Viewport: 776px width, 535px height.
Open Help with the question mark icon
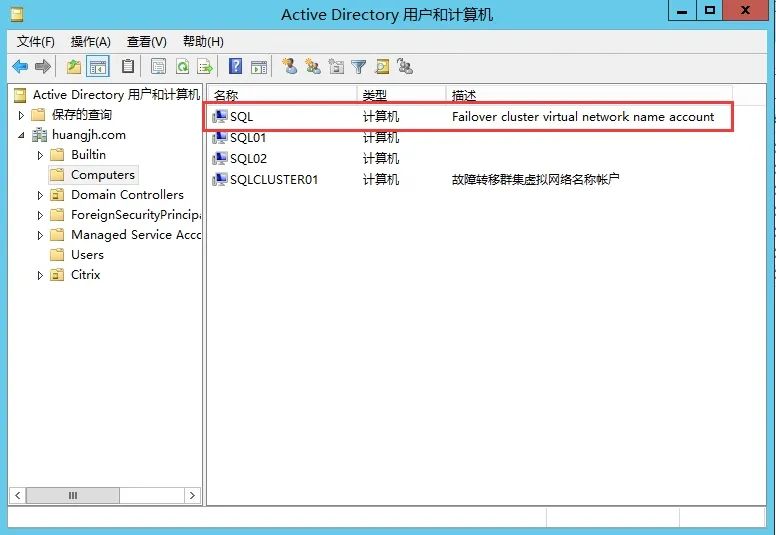(x=236, y=66)
